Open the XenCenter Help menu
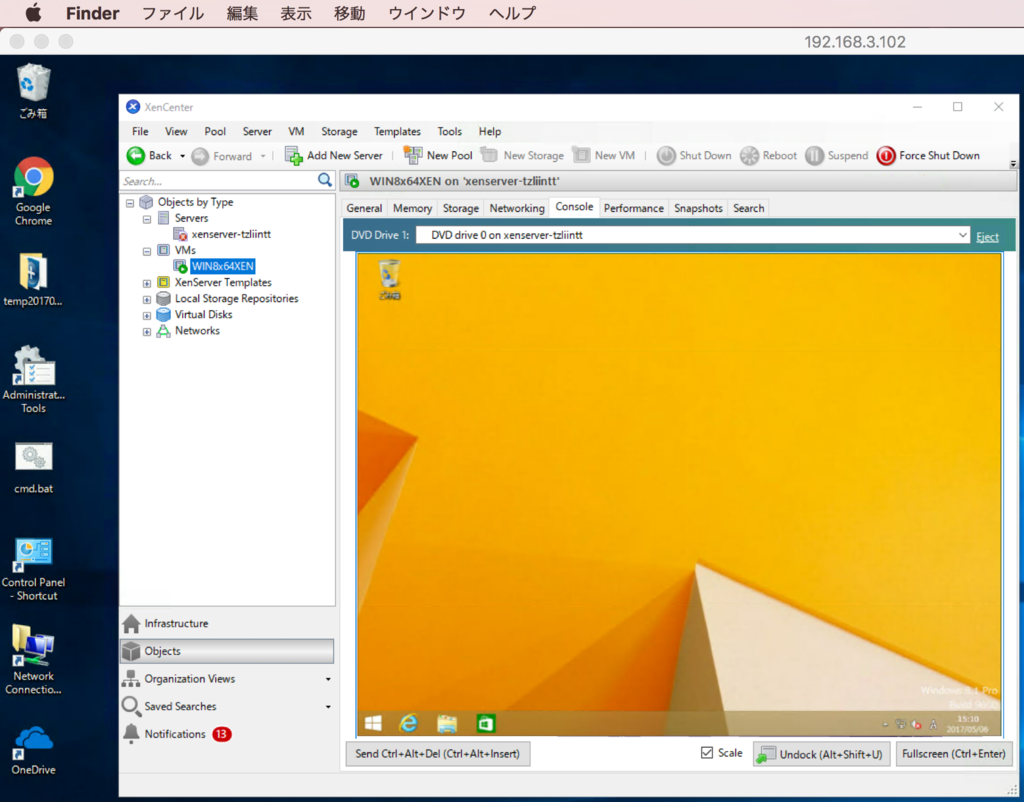 [x=490, y=131]
